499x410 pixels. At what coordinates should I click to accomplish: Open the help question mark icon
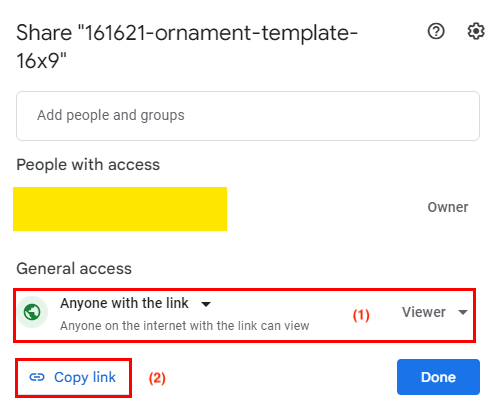click(x=436, y=32)
